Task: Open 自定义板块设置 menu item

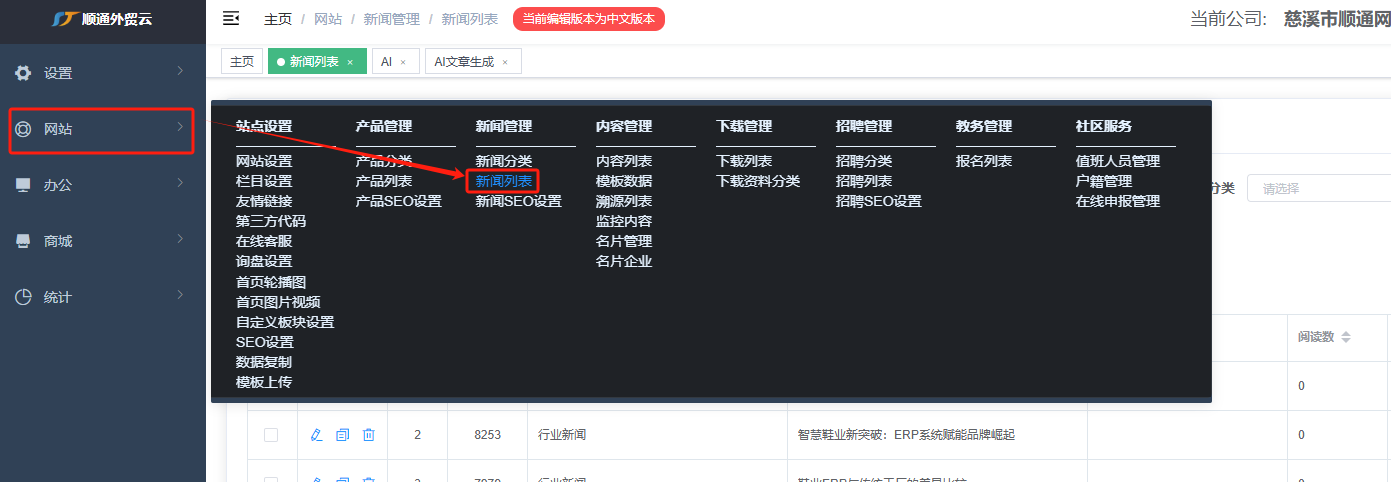Action: (x=285, y=322)
